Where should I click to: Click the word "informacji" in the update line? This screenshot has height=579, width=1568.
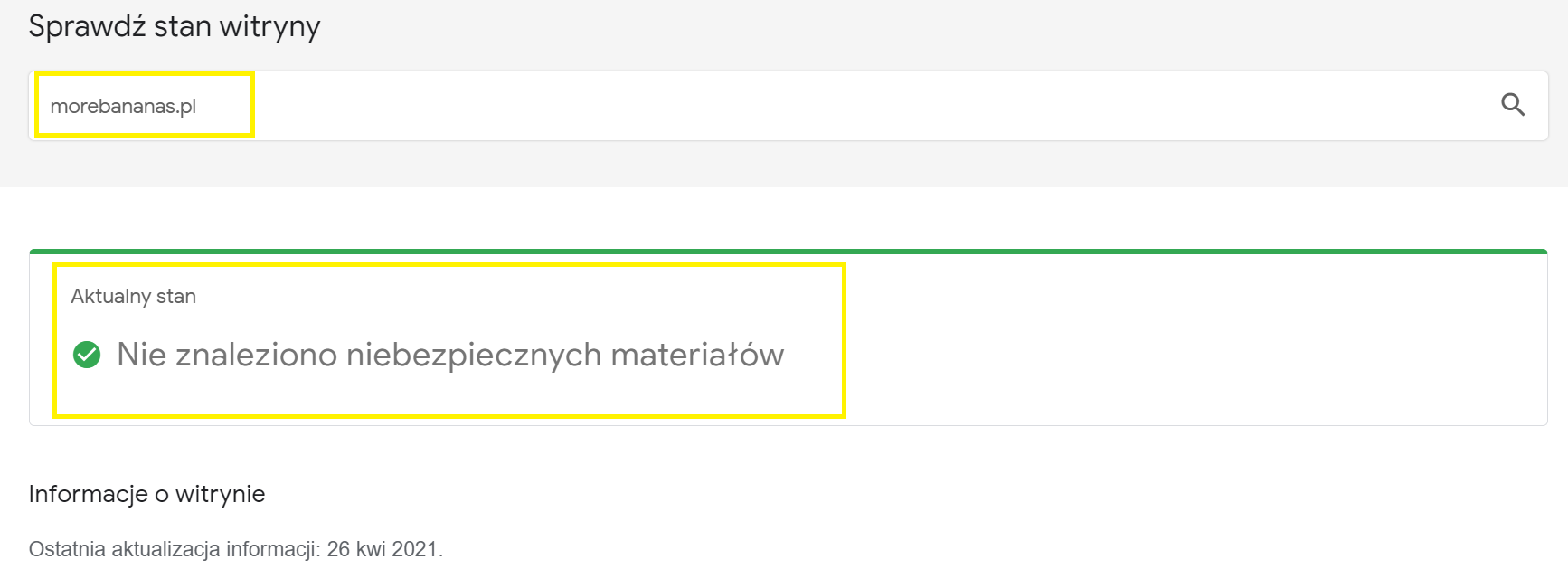pos(272,549)
